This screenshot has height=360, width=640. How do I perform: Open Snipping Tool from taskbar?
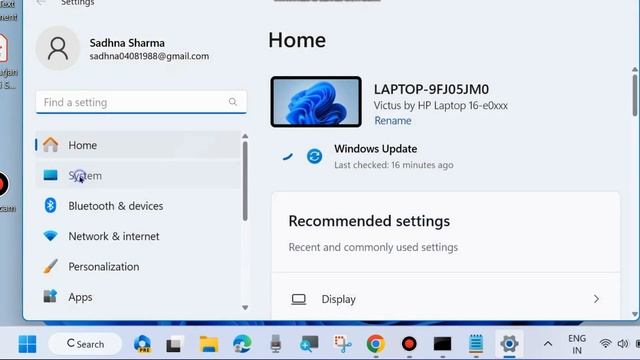(342, 344)
